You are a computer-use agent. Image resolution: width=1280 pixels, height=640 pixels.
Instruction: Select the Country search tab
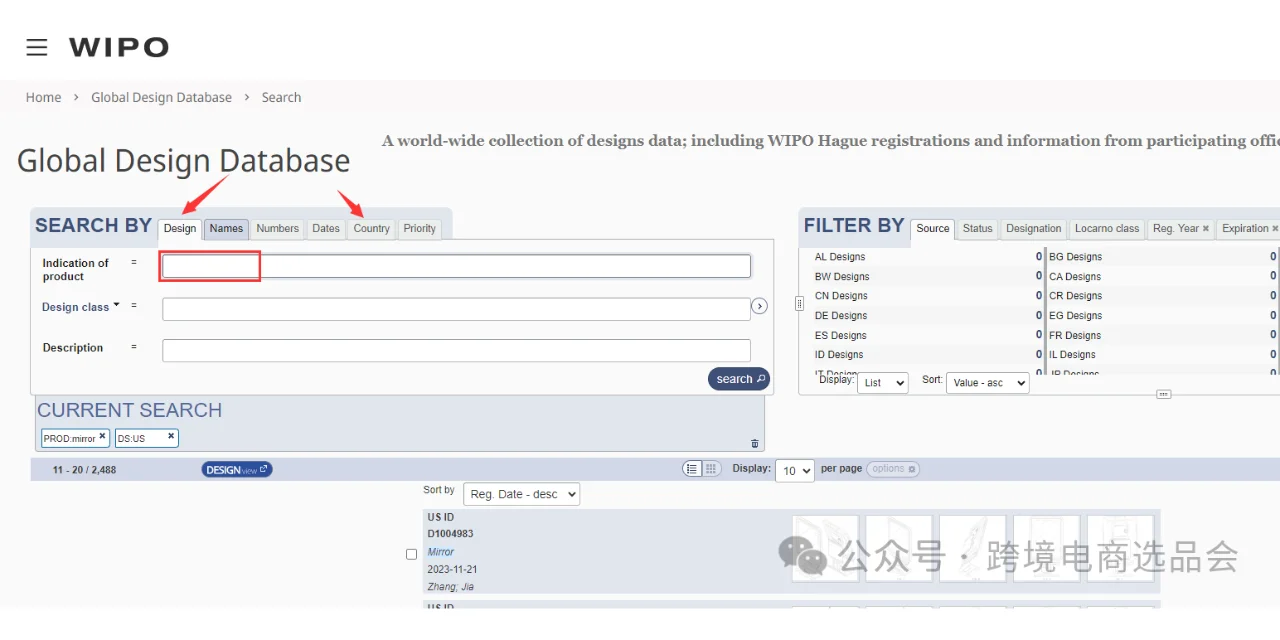pyautogui.click(x=371, y=229)
